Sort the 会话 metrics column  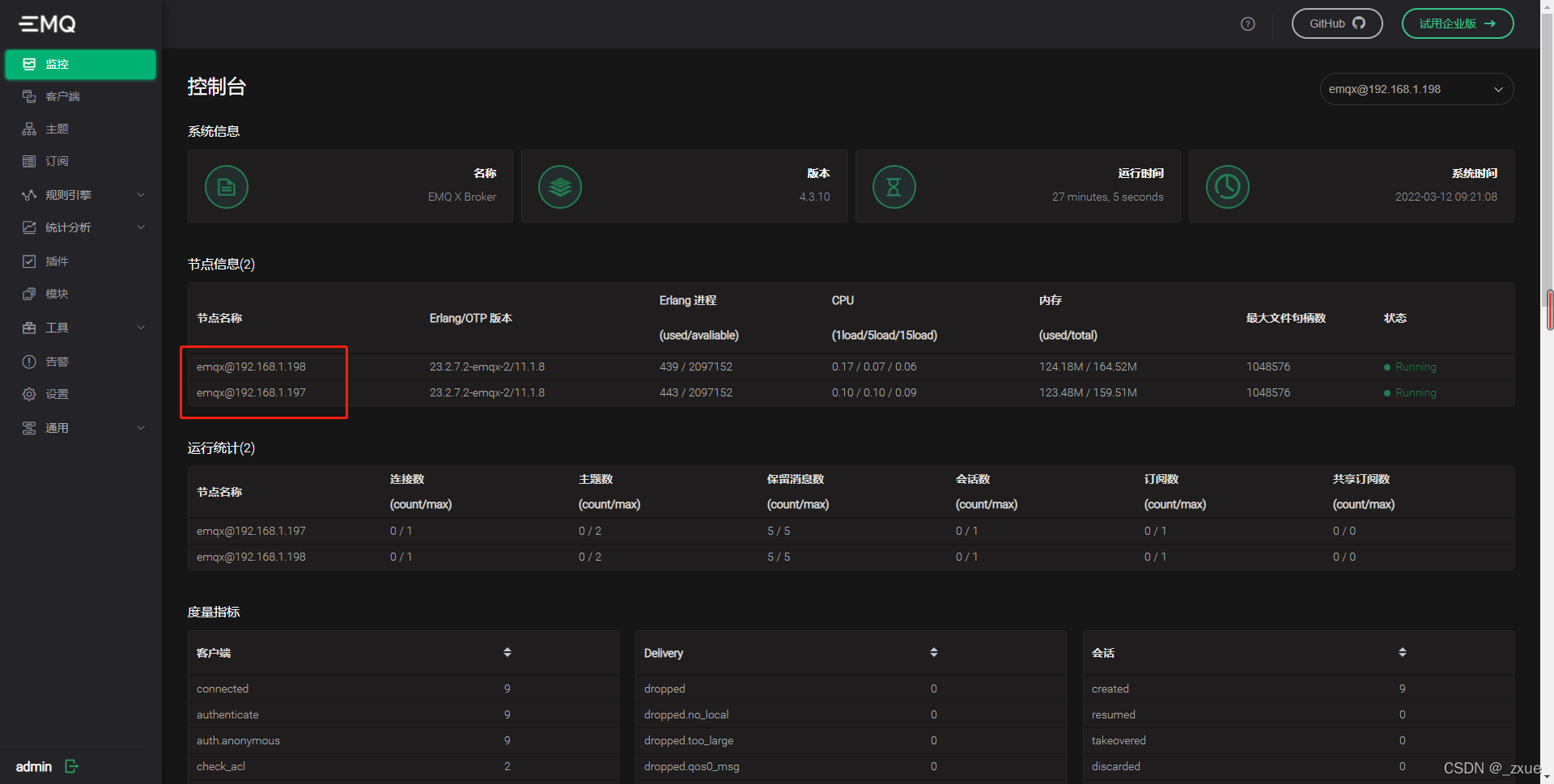pos(1403,652)
